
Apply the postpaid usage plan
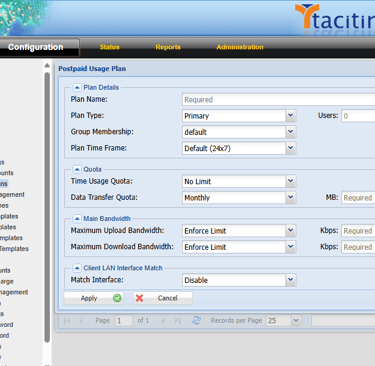[94, 298]
